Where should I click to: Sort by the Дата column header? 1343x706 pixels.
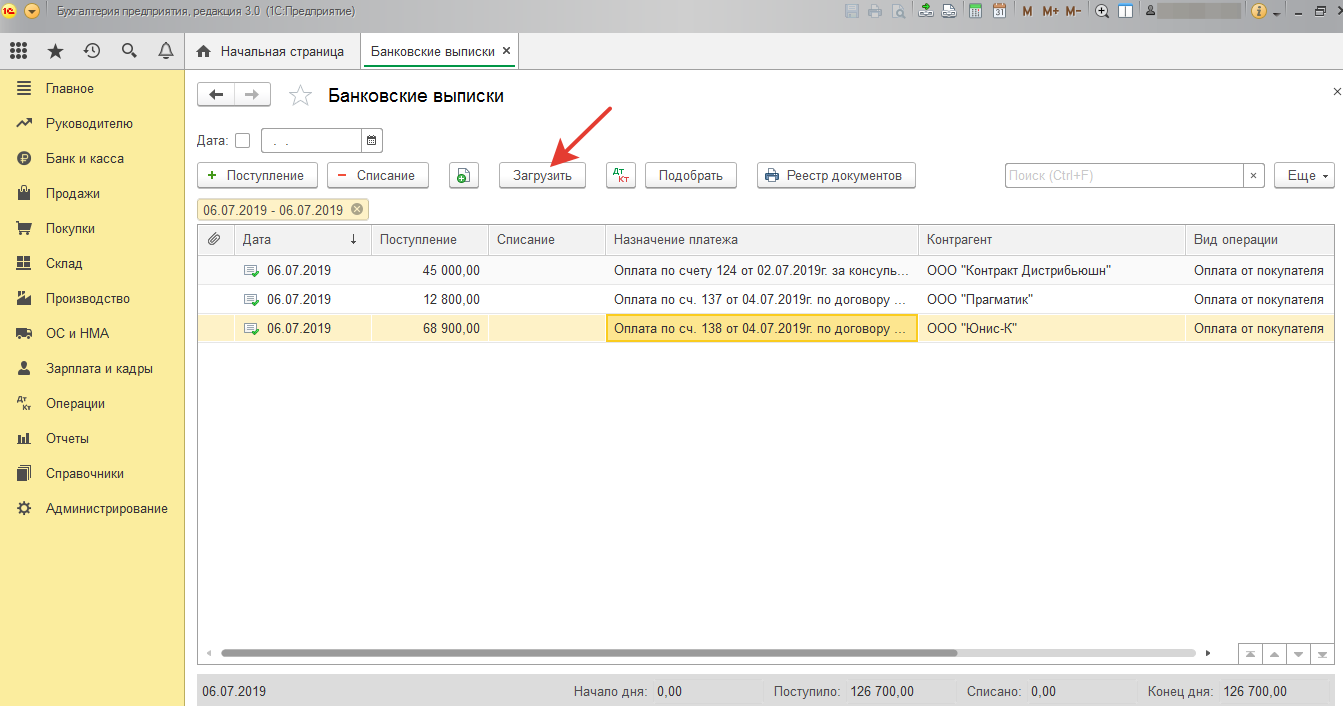click(302, 240)
